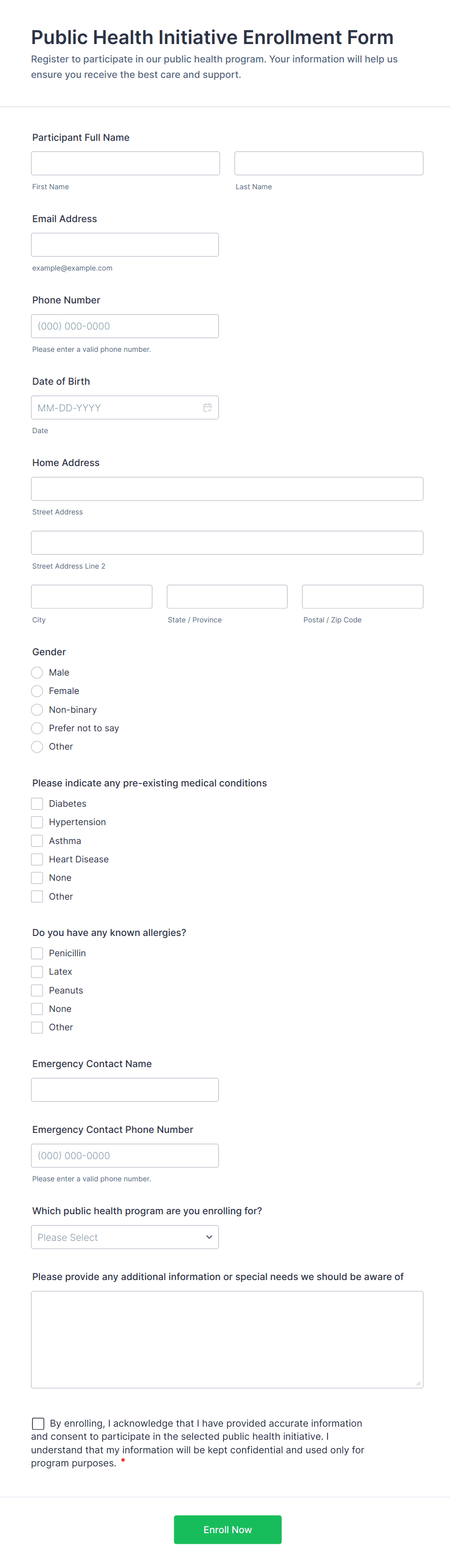Select Prefer not to say gender option
This screenshot has width=450, height=1568.
pyautogui.click(x=37, y=728)
